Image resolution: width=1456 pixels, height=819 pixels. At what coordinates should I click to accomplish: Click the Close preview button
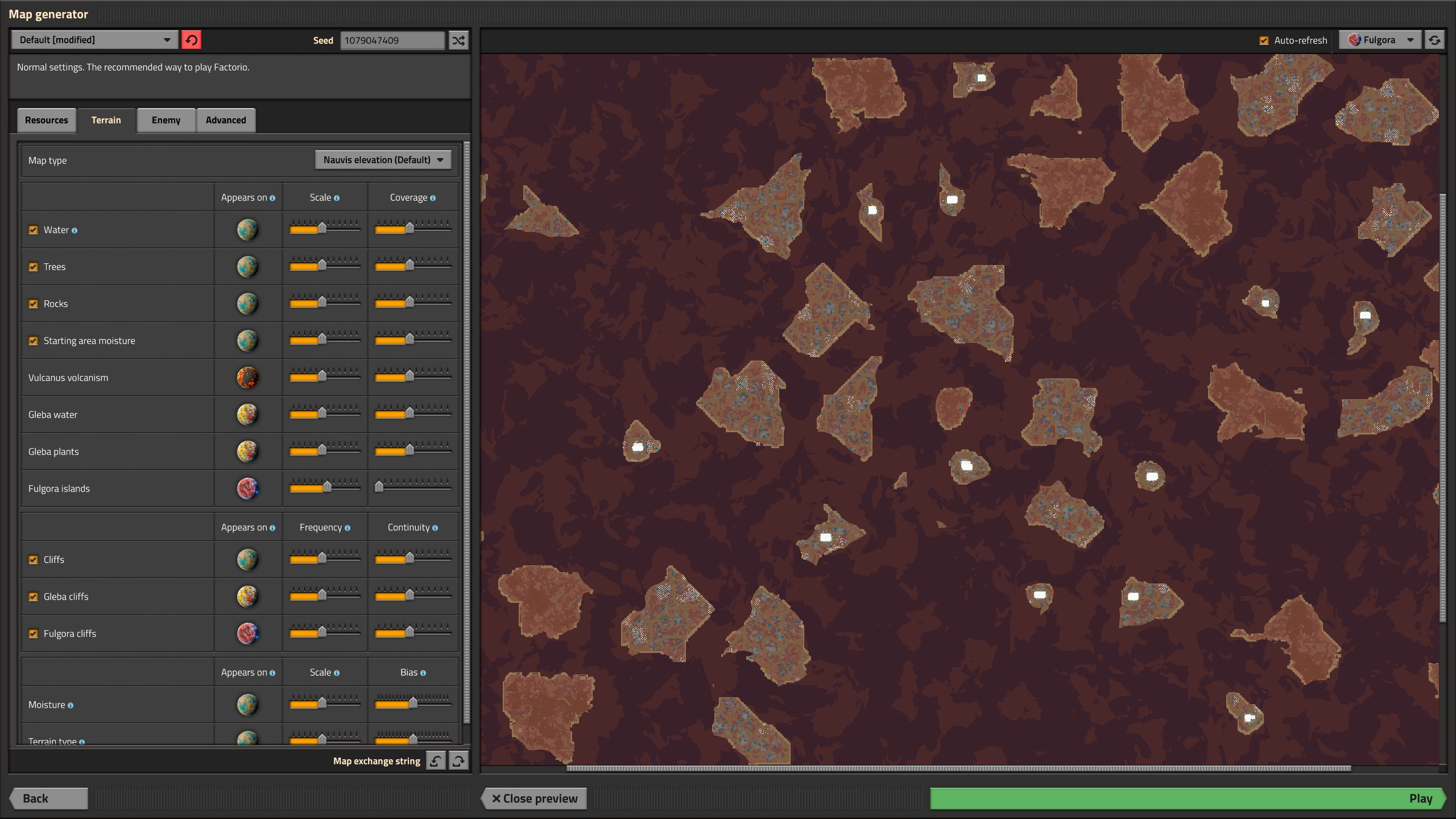(x=535, y=798)
